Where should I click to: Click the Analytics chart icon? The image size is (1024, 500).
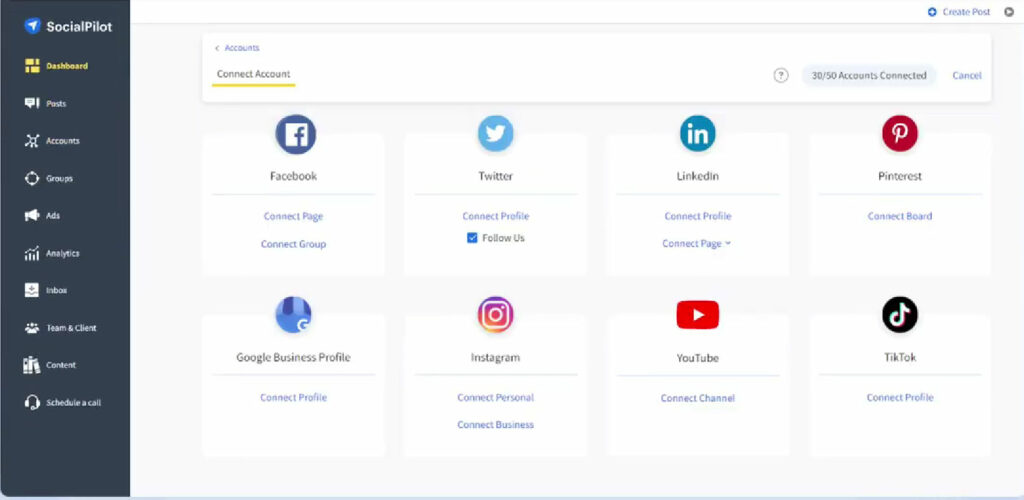tap(32, 253)
